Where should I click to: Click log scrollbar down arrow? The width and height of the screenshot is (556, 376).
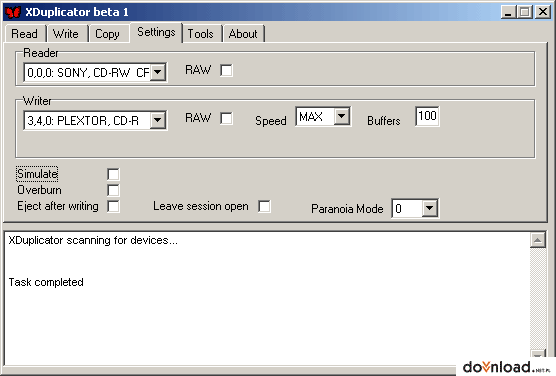click(538, 354)
